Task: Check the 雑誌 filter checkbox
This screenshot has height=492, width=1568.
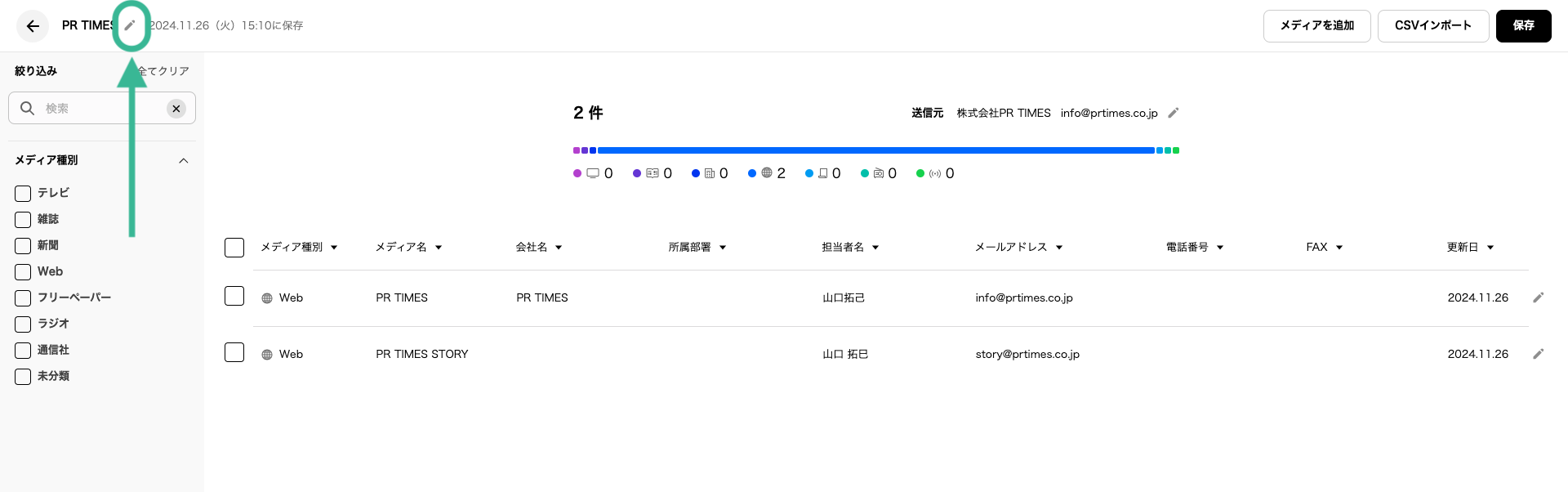Action: click(x=23, y=220)
